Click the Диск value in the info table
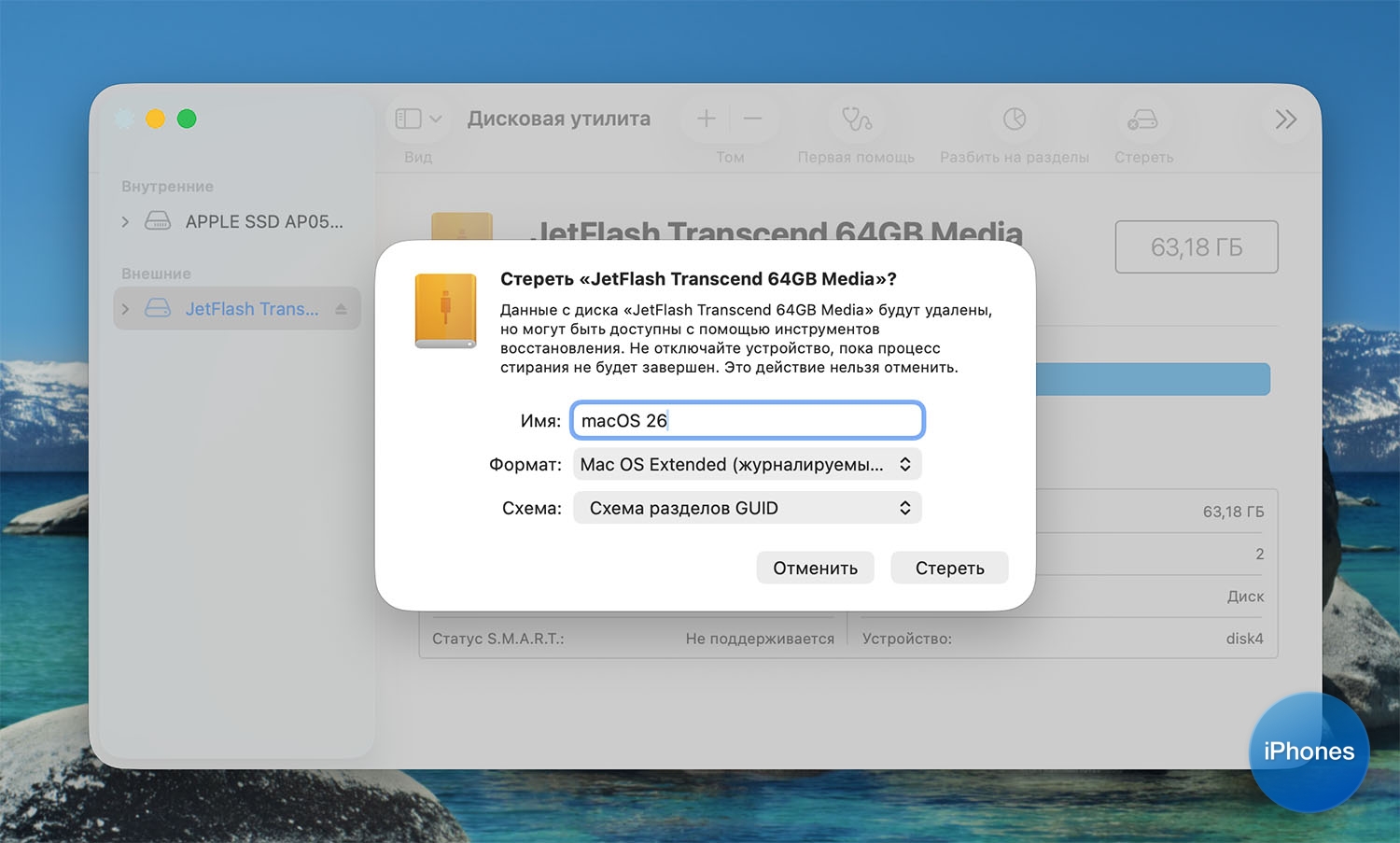Viewport: 1400px width, 843px height. click(1245, 597)
